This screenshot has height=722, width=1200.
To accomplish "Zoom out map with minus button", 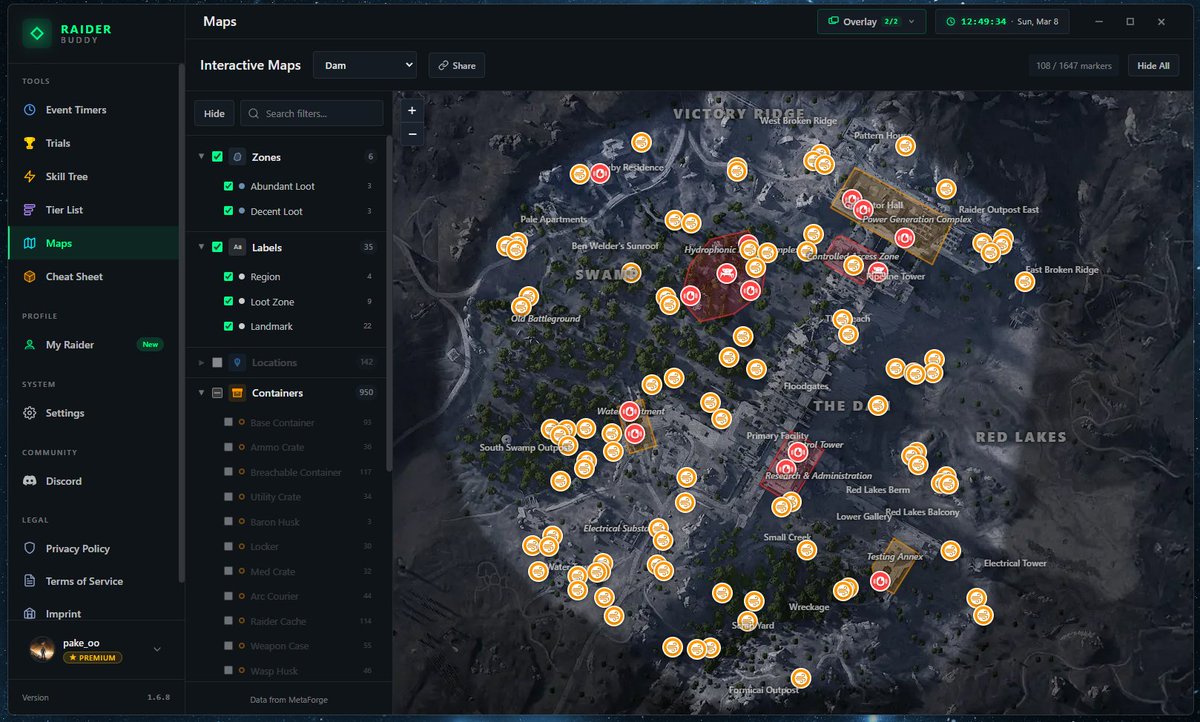I will (412, 134).
